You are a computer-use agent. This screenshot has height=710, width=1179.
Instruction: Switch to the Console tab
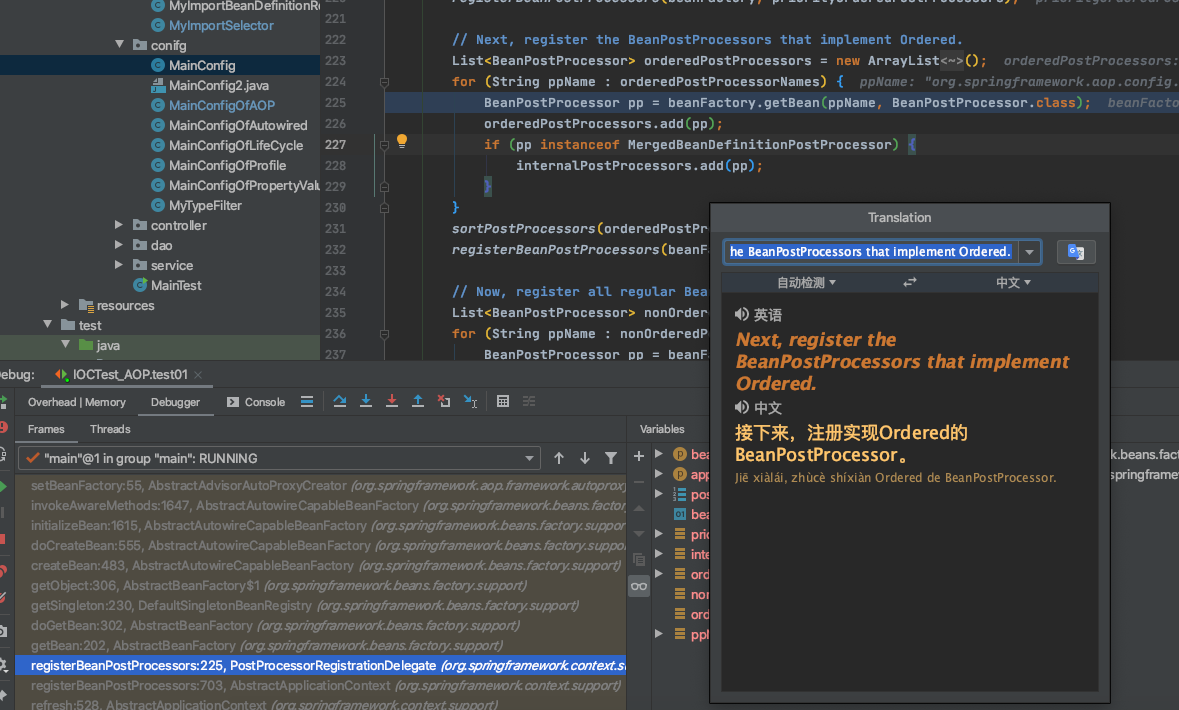tap(256, 402)
